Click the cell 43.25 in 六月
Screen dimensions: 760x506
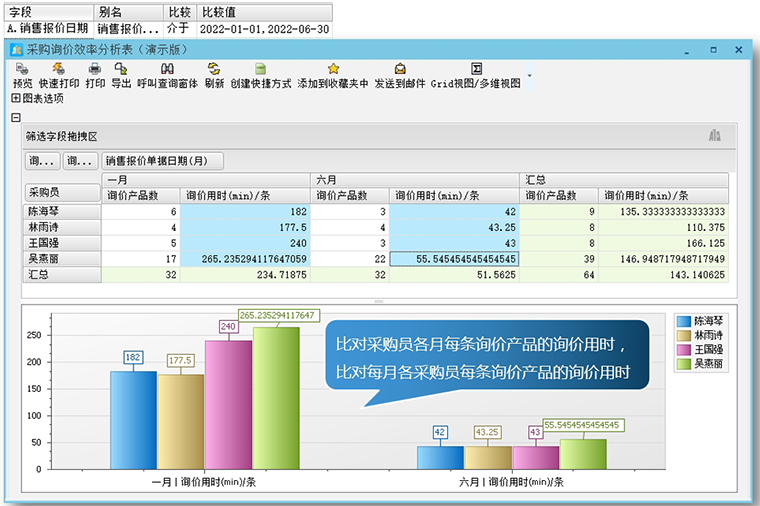[x=454, y=227]
